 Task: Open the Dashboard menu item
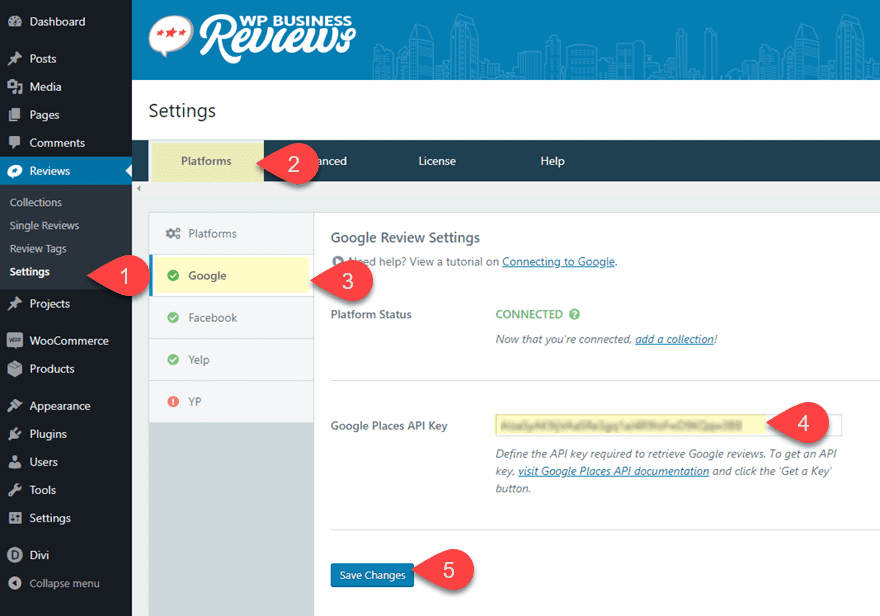click(x=66, y=21)
